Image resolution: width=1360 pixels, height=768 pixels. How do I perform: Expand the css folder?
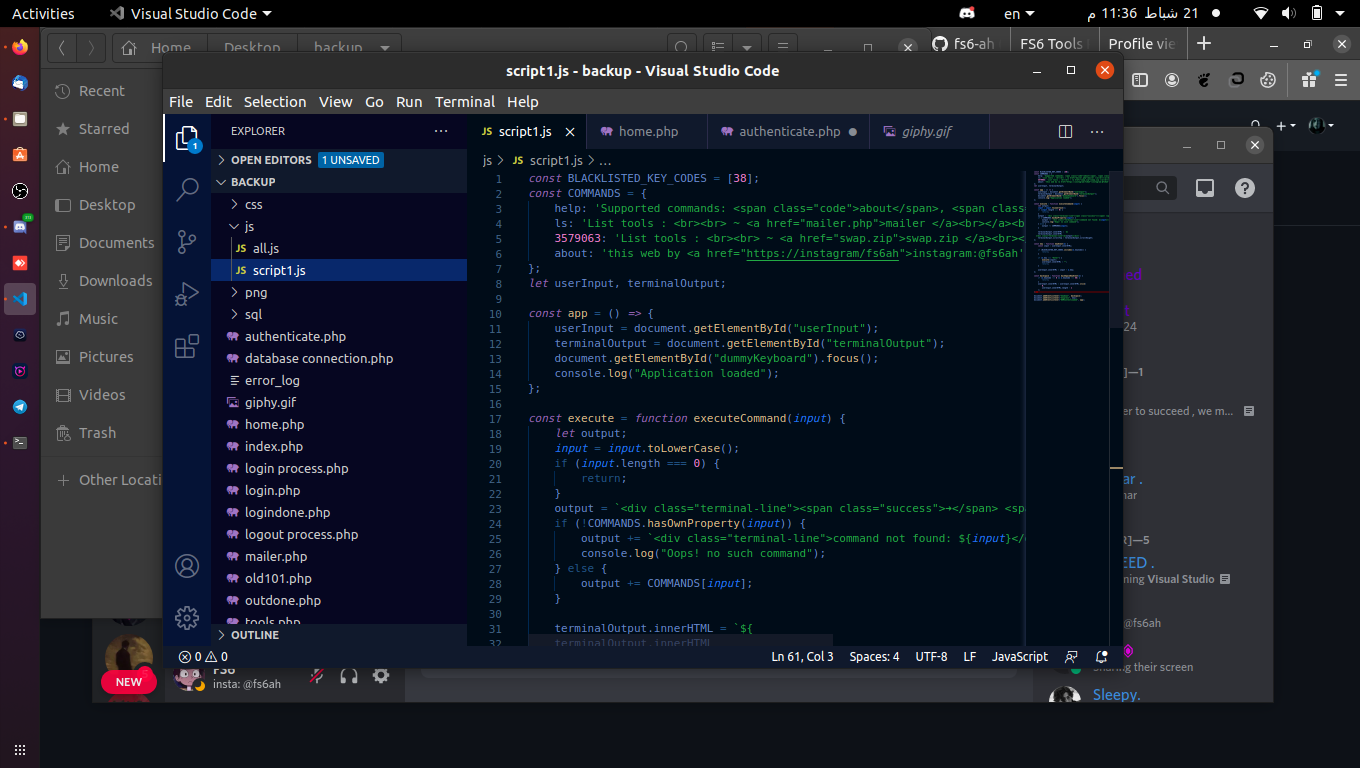pyautogui.click(x=253, y=204)
